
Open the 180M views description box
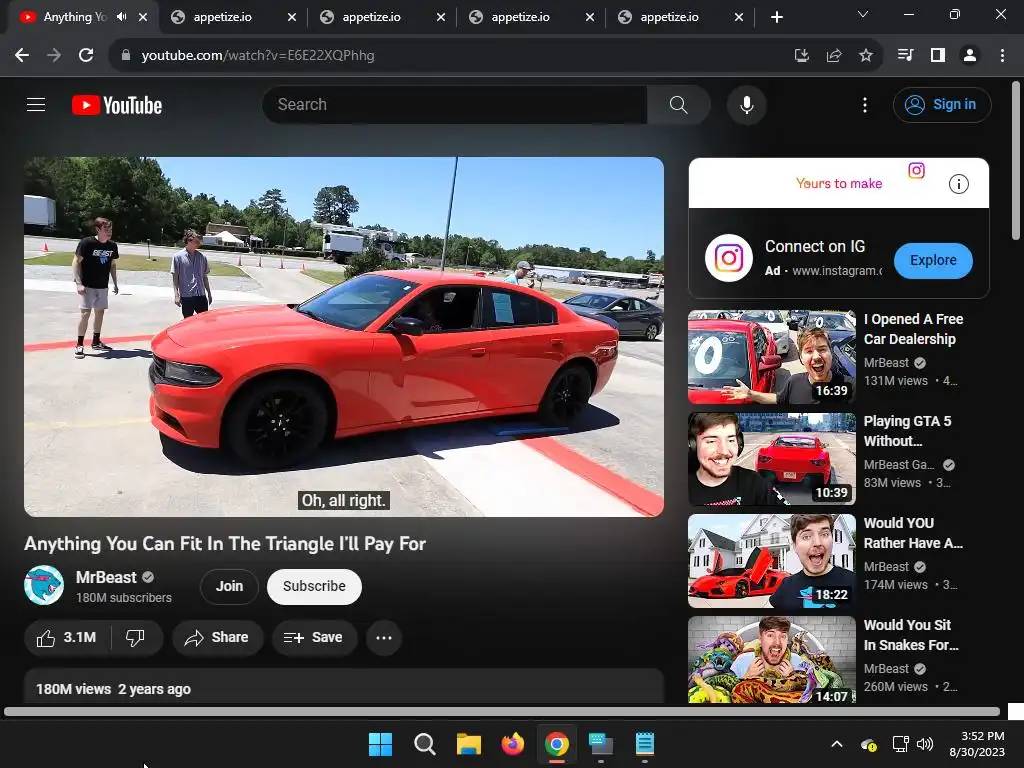point(344,686)
